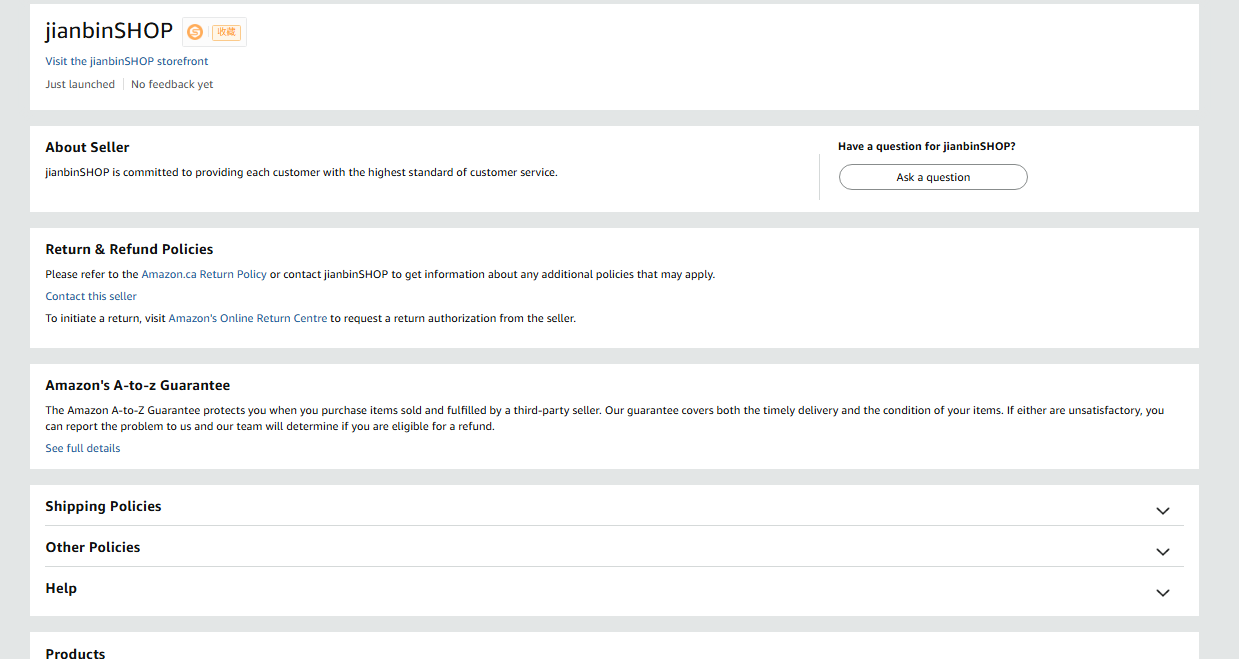Viewport: 1239px width, 659px height.
Task: Open Amazon's Online Return Centre link
Action: (248, 318)
